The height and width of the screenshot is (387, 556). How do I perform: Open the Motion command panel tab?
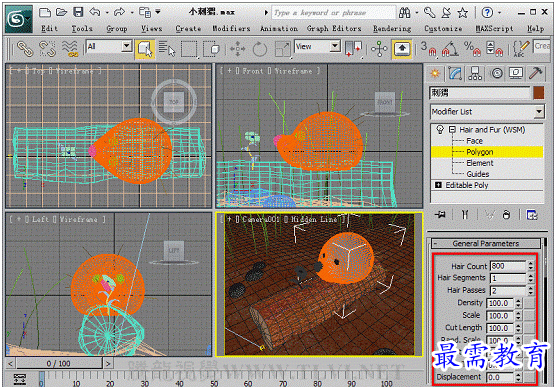tap(497, 73)
